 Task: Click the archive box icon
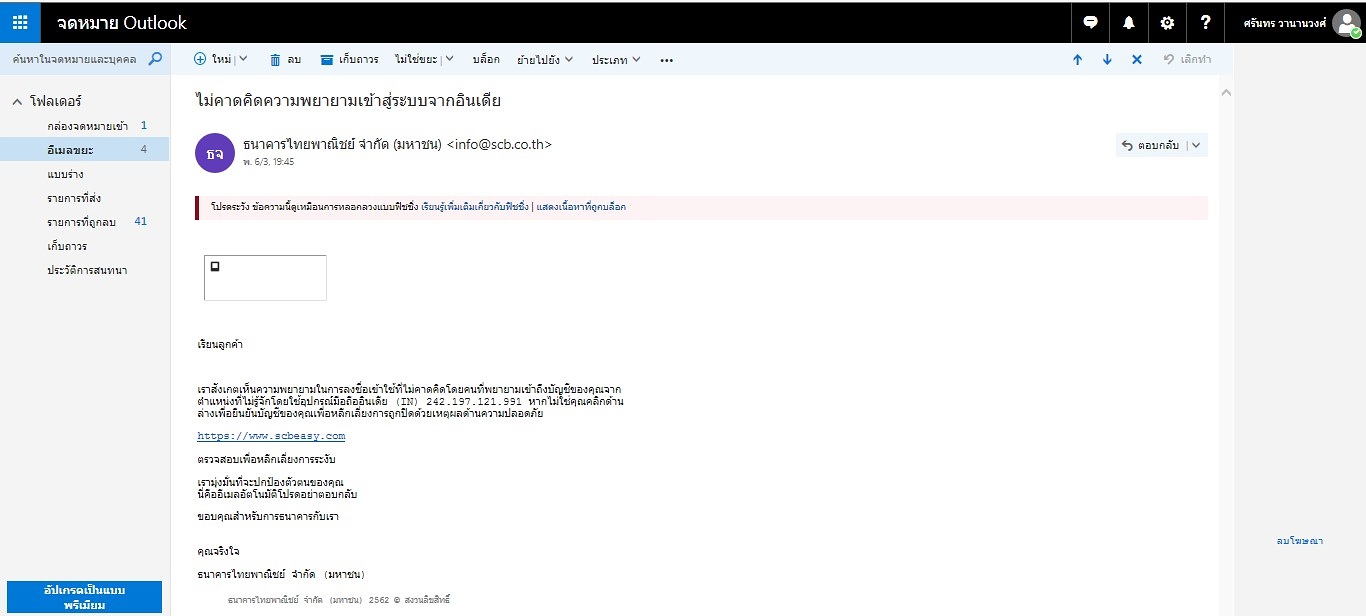[326, 59]
